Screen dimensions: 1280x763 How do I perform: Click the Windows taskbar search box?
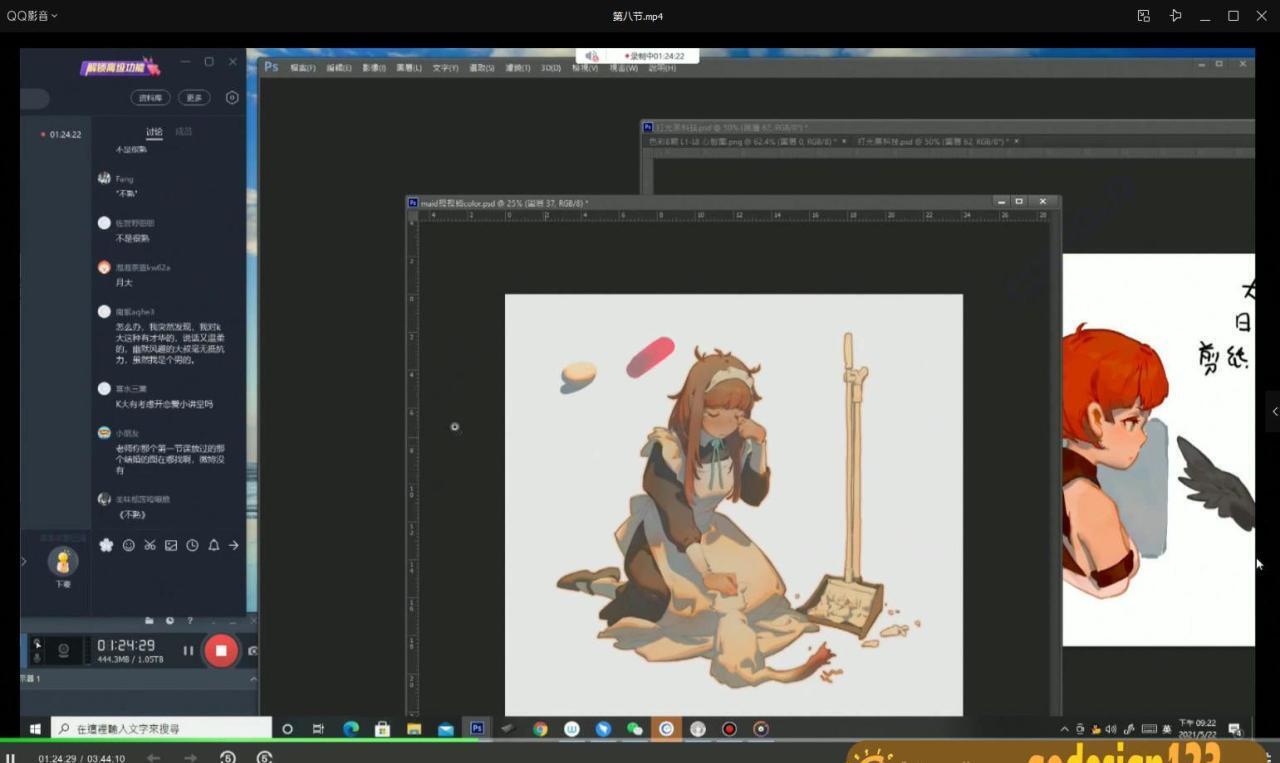tap(160, 729)
